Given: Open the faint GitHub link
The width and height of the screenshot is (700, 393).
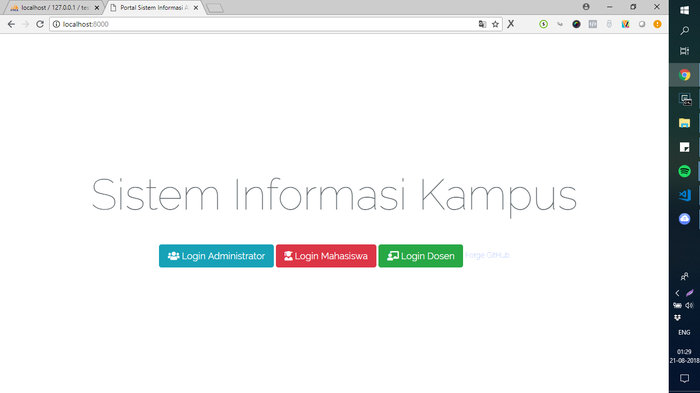Looking at the screenshot, I should tap(498, 255).
